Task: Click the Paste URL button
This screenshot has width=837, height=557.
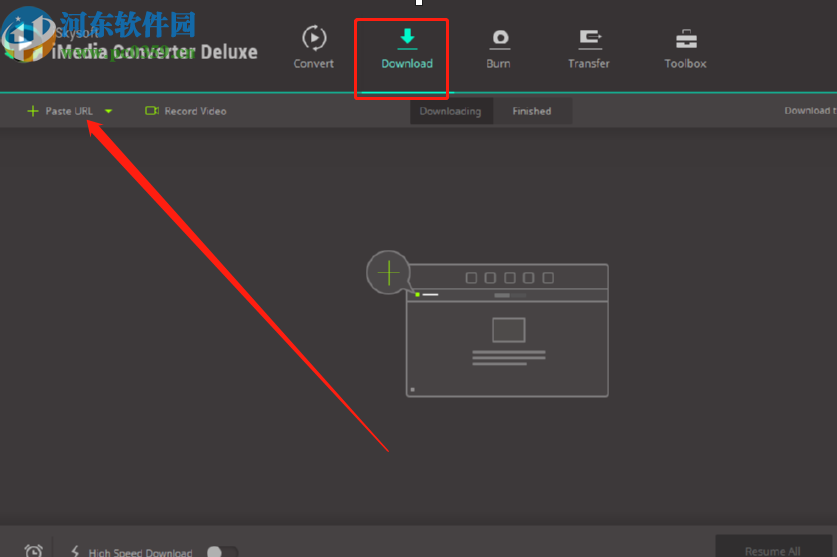Action: point(61,111)
